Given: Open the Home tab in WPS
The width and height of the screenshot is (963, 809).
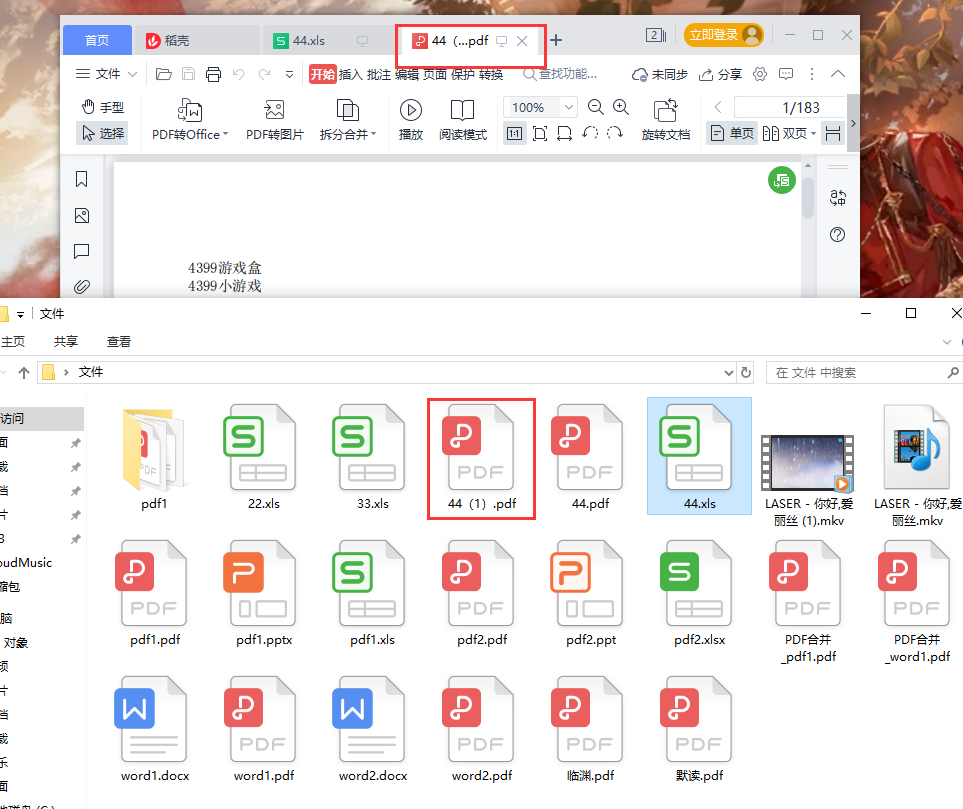Looking at the screenshot, I should coord(97,41).
